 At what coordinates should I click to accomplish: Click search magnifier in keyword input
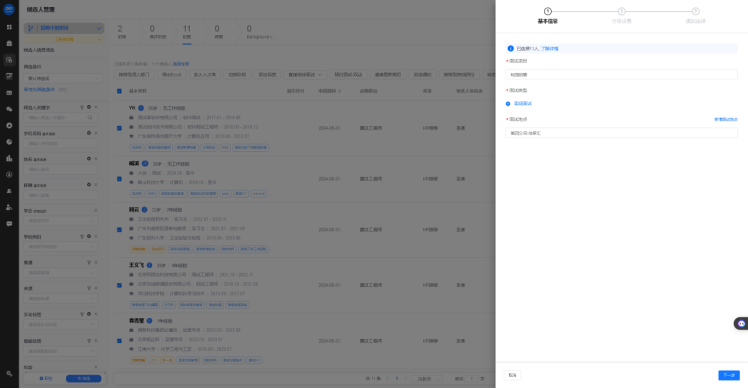pos(90,117)
